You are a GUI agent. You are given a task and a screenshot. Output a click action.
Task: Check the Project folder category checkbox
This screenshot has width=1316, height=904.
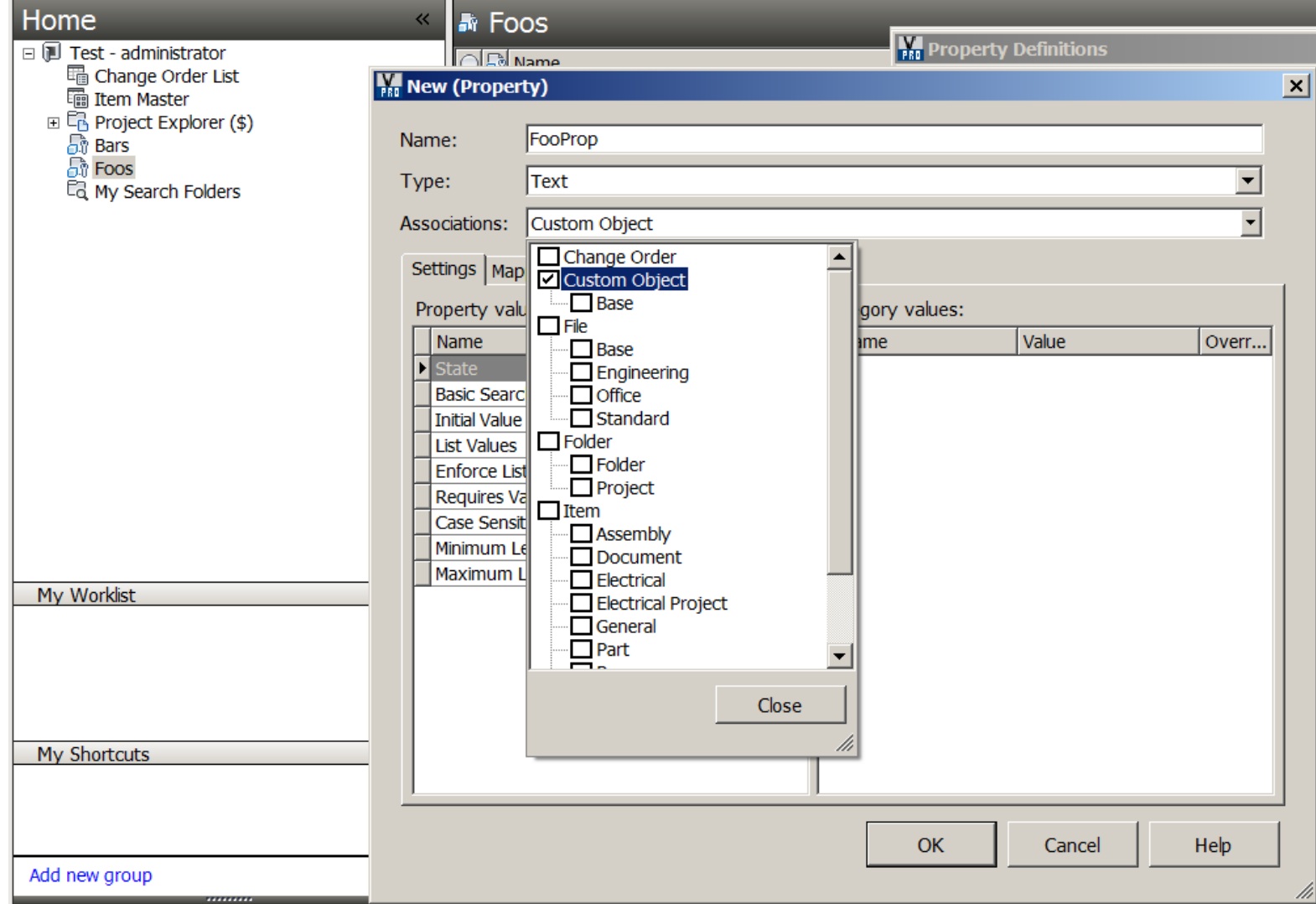(x=581, y=487)
